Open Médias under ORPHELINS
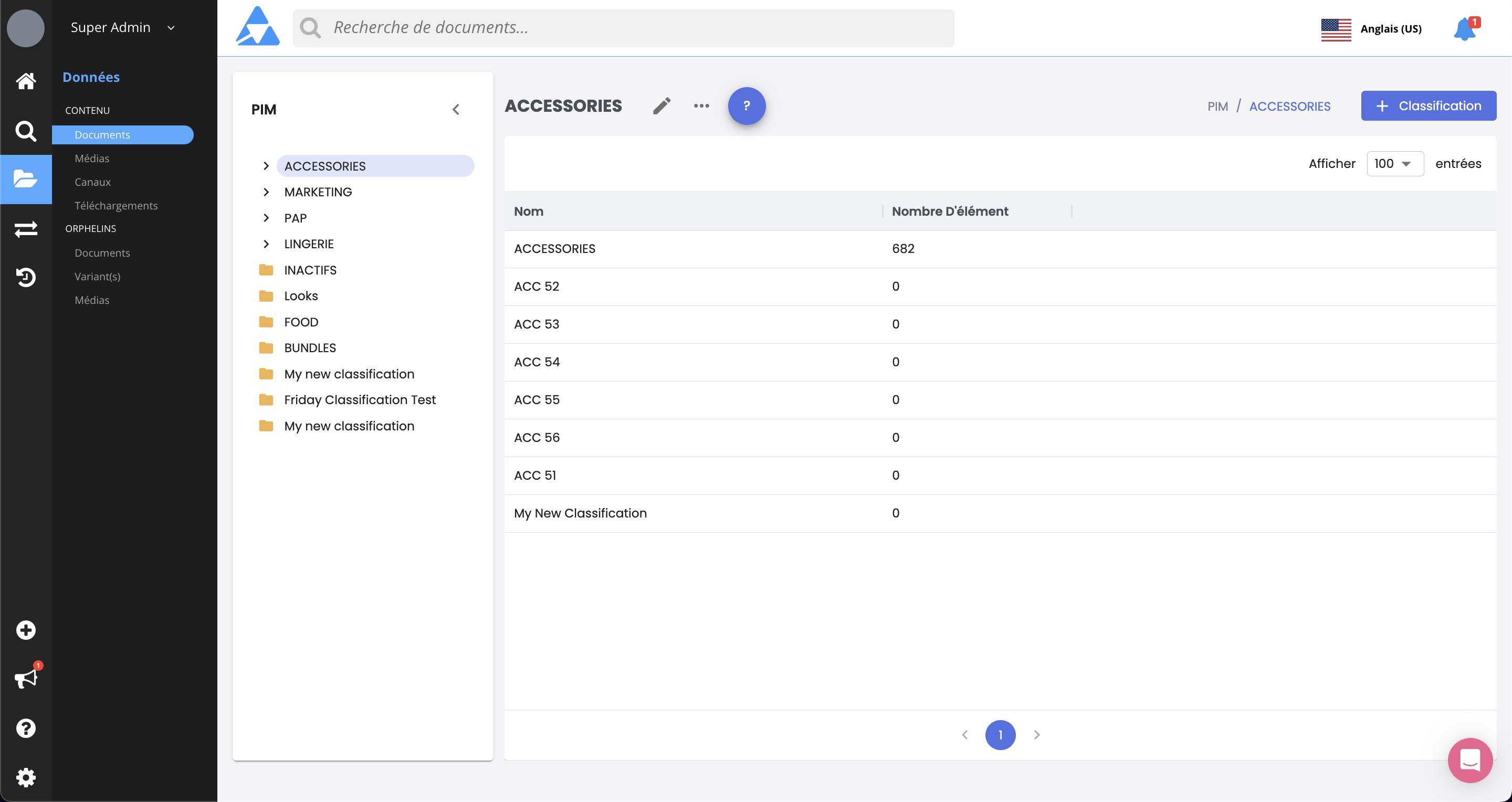The width and height of the screenshot is (1512, 802). (92, 300)
